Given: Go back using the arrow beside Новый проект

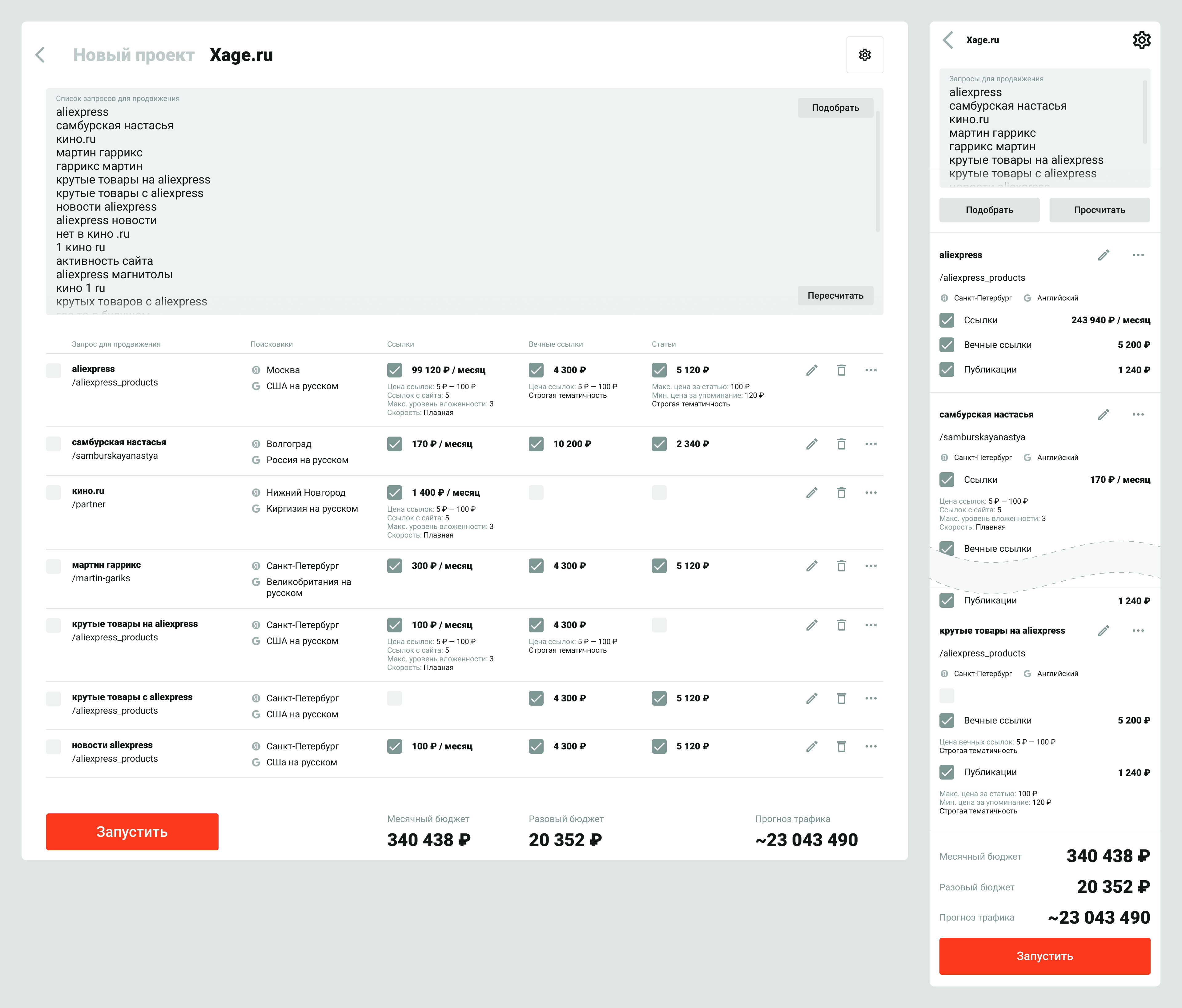Looking at the screenshot, I should click(x=40, y=55).
